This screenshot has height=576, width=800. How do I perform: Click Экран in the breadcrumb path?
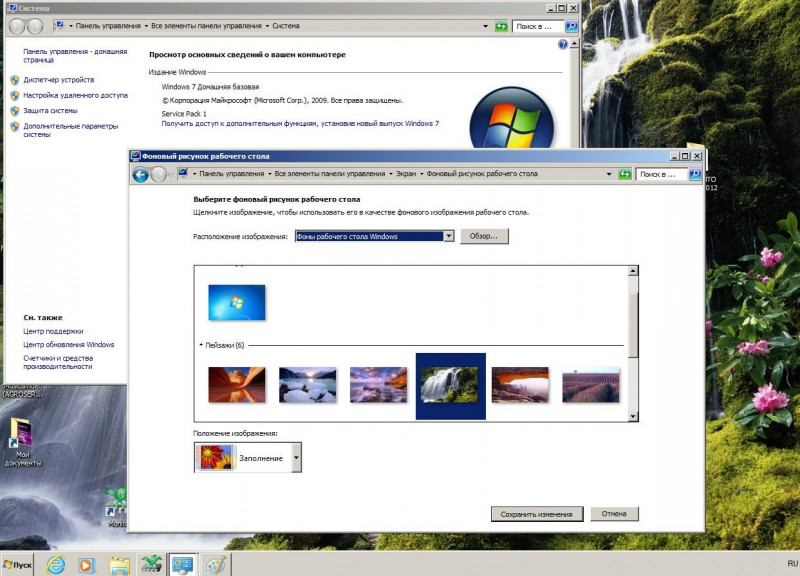pos(406,174)
